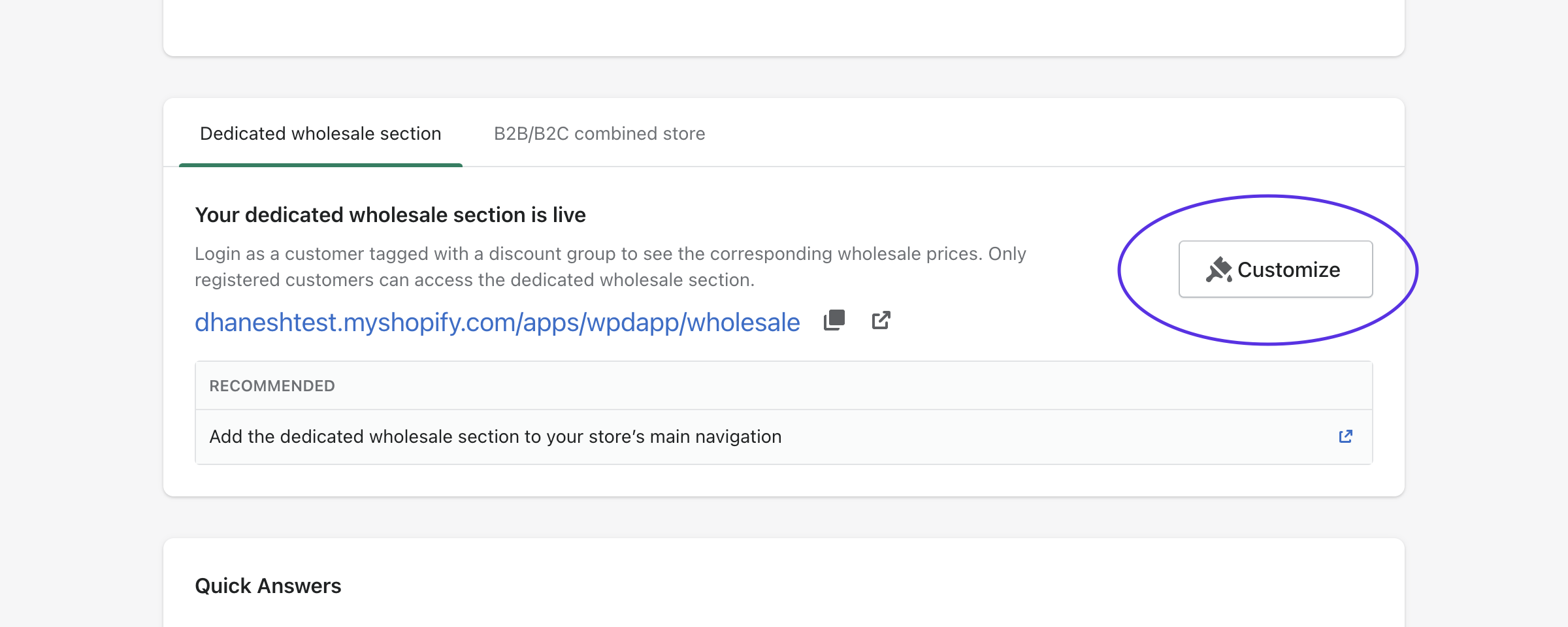Select the Dedicated wholesale section tab

tap(320, 134)
